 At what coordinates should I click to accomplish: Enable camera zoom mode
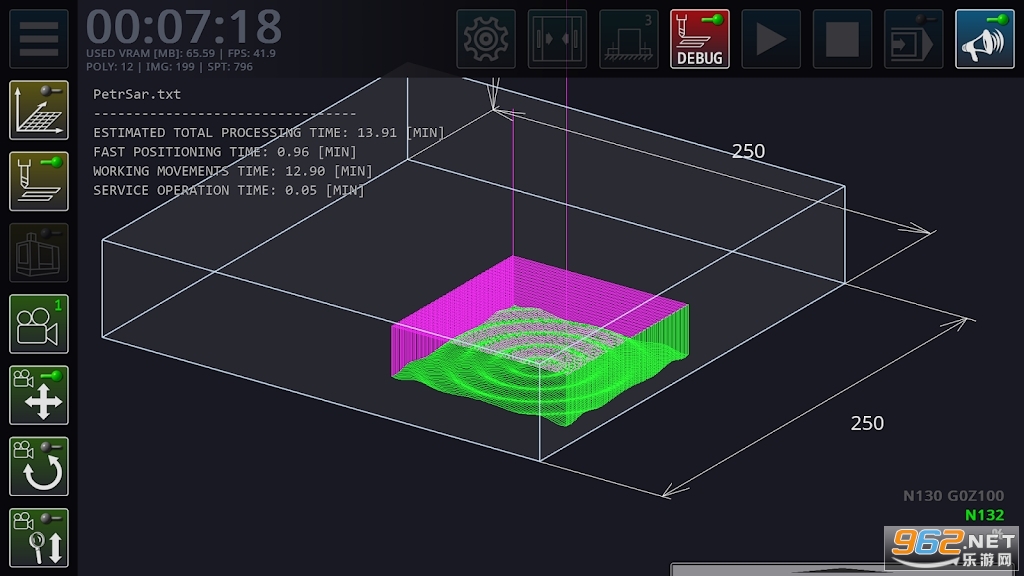coord(39,537)
